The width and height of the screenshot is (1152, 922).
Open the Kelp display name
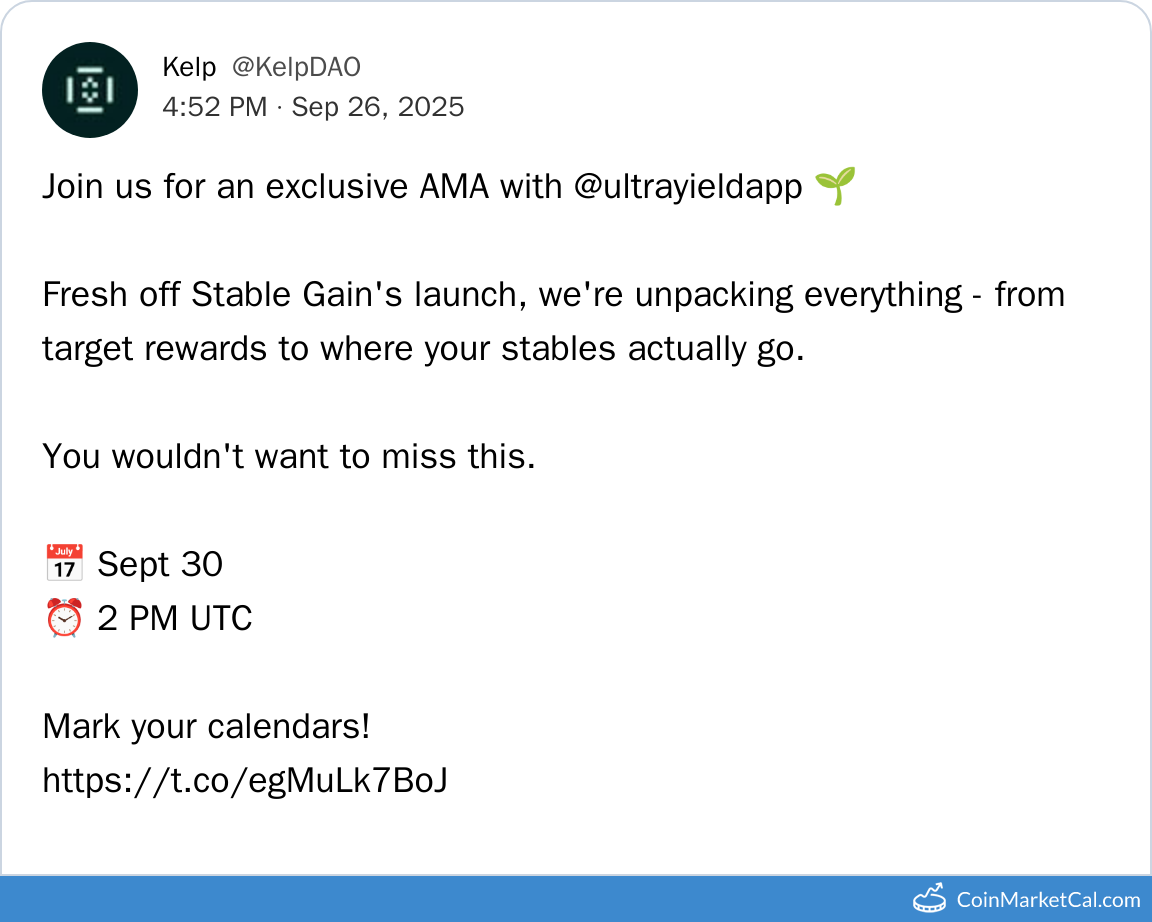189,67
